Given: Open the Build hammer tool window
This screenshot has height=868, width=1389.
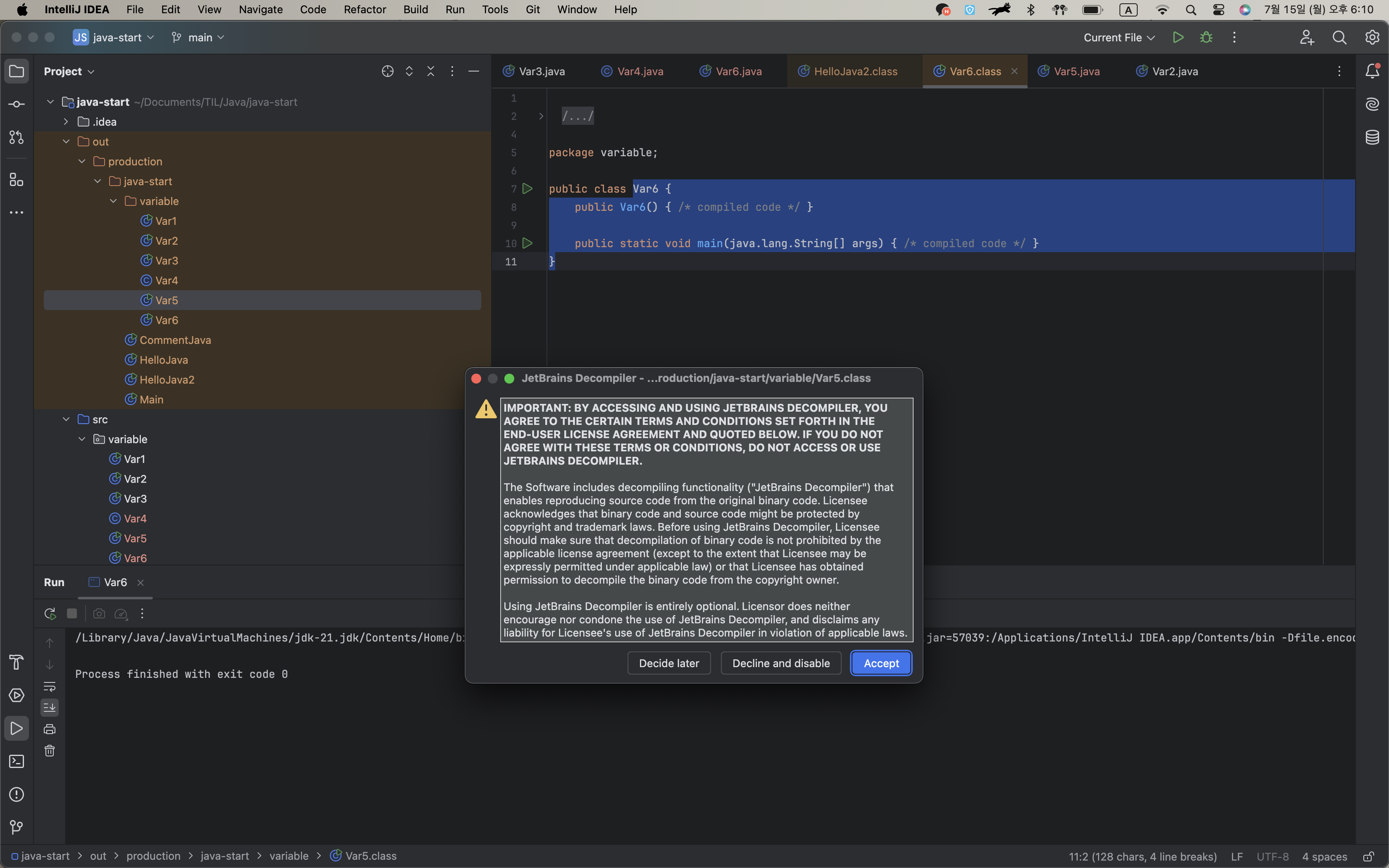Looking at the screenshot, I should tap(17, 662).
